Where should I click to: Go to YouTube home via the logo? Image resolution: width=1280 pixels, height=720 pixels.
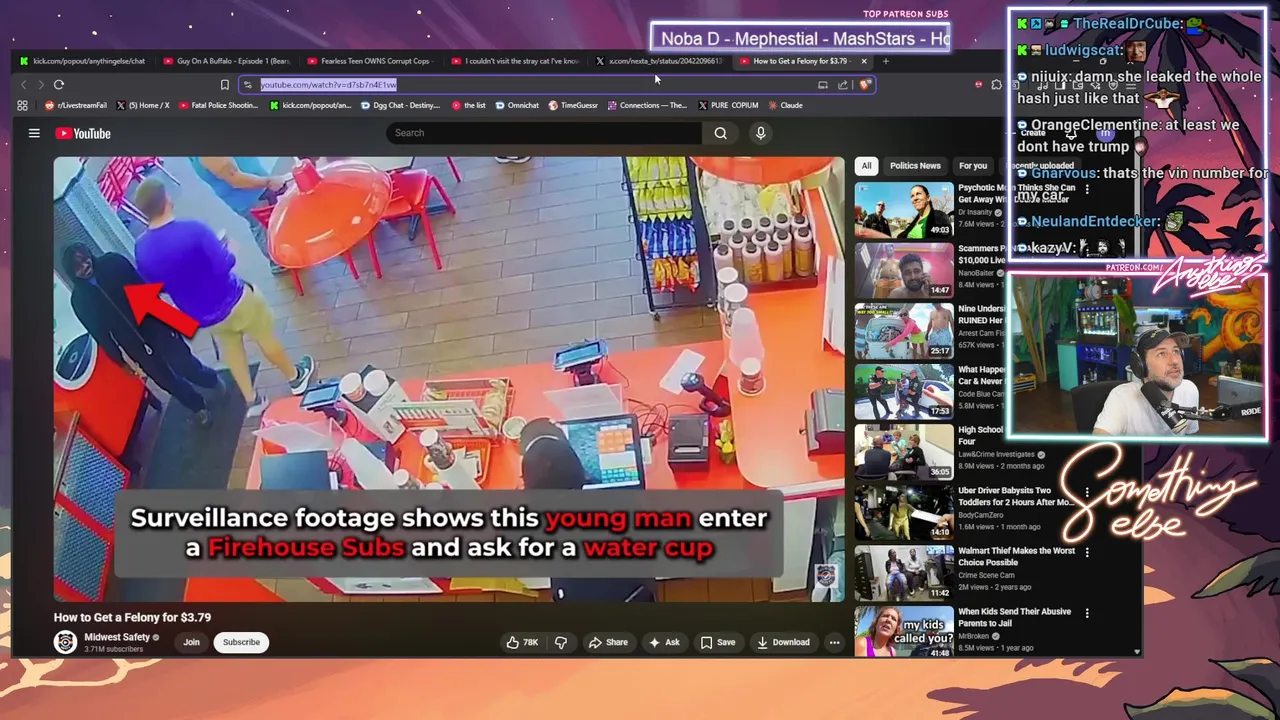coord(83,133)
